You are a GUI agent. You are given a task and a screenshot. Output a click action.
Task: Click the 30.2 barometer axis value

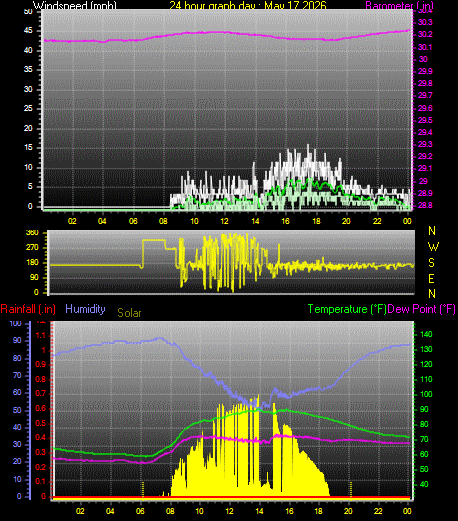425,34
